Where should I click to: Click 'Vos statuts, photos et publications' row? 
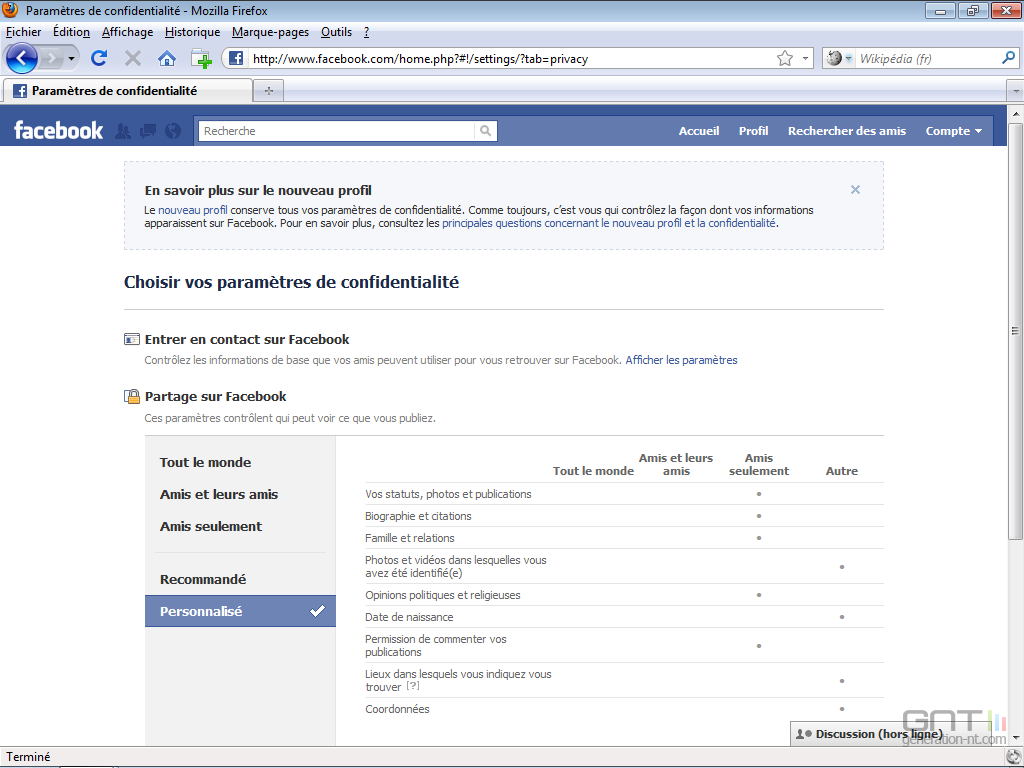[x=624, y=494]
